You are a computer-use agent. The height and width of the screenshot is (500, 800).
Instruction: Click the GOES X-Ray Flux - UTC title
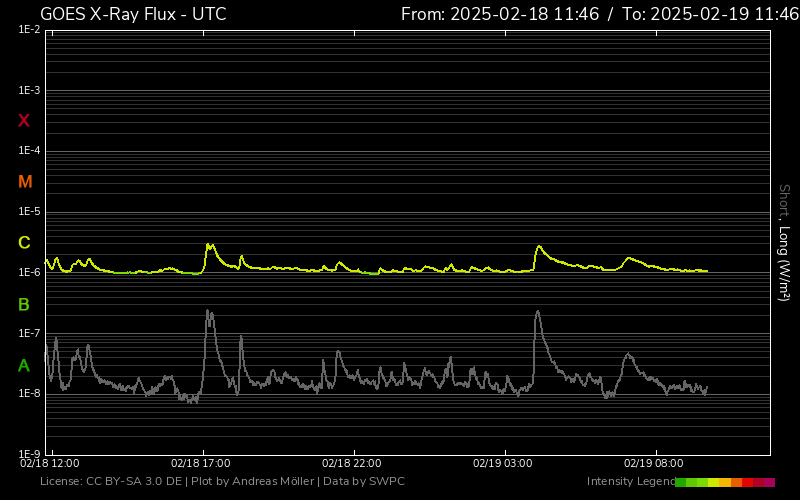133,14
